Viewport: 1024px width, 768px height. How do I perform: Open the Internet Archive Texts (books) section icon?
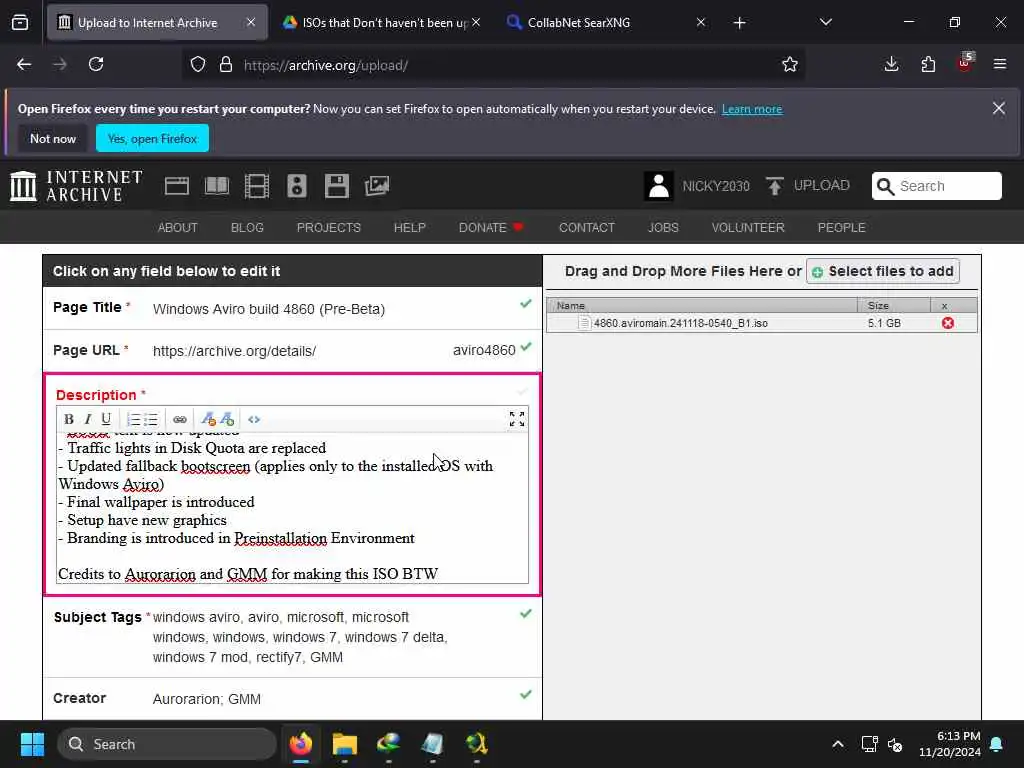click(x=217, y=186)
